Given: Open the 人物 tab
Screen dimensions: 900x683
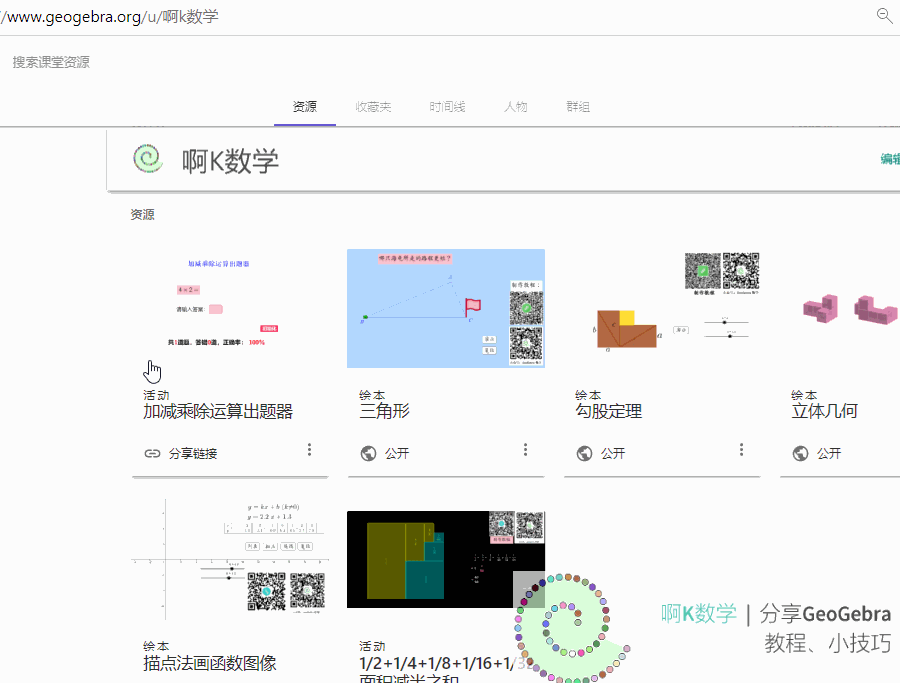Looking at the screenshot, I should [515, 107].
